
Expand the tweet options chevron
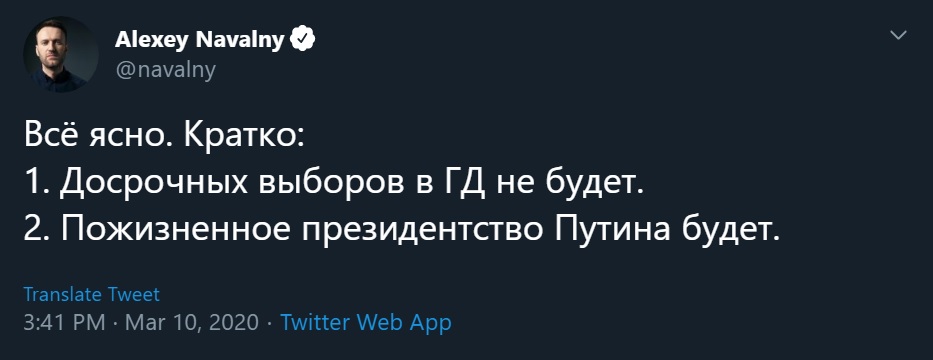click(898, 36)
